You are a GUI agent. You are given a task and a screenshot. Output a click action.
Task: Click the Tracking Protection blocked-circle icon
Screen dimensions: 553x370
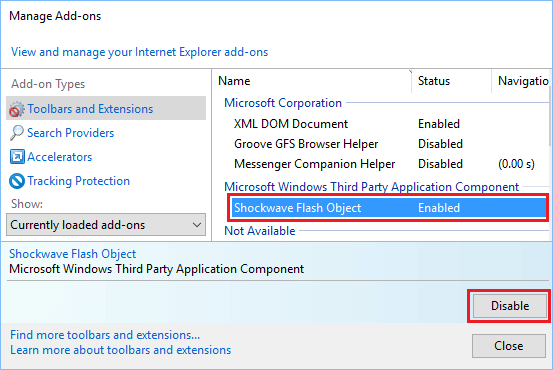coord(17,181)
